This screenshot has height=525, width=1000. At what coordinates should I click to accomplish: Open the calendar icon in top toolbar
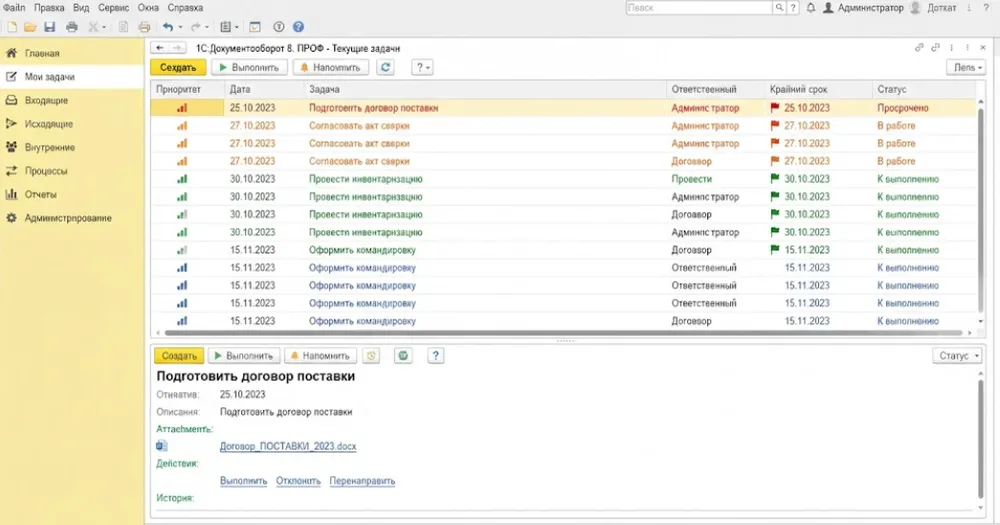(x=254, y=27)
